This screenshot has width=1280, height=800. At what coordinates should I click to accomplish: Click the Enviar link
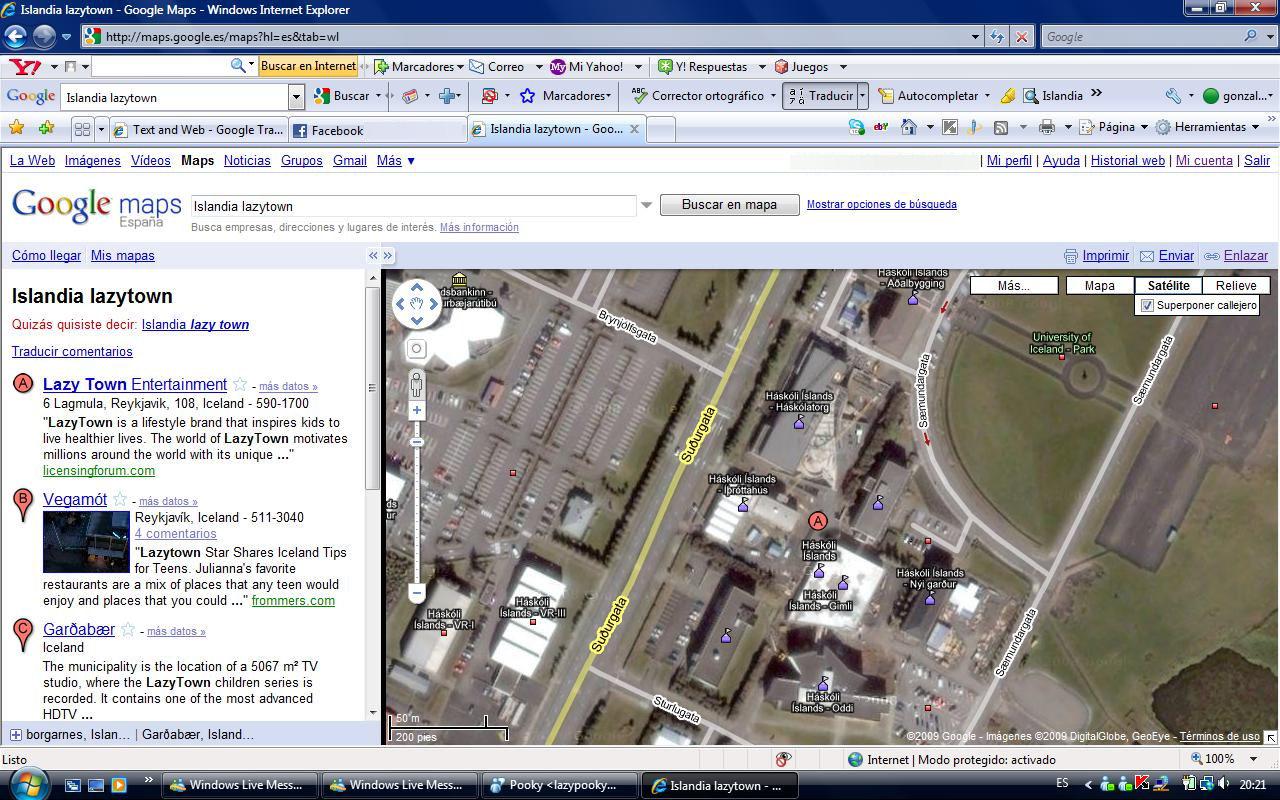(1176, 256)
